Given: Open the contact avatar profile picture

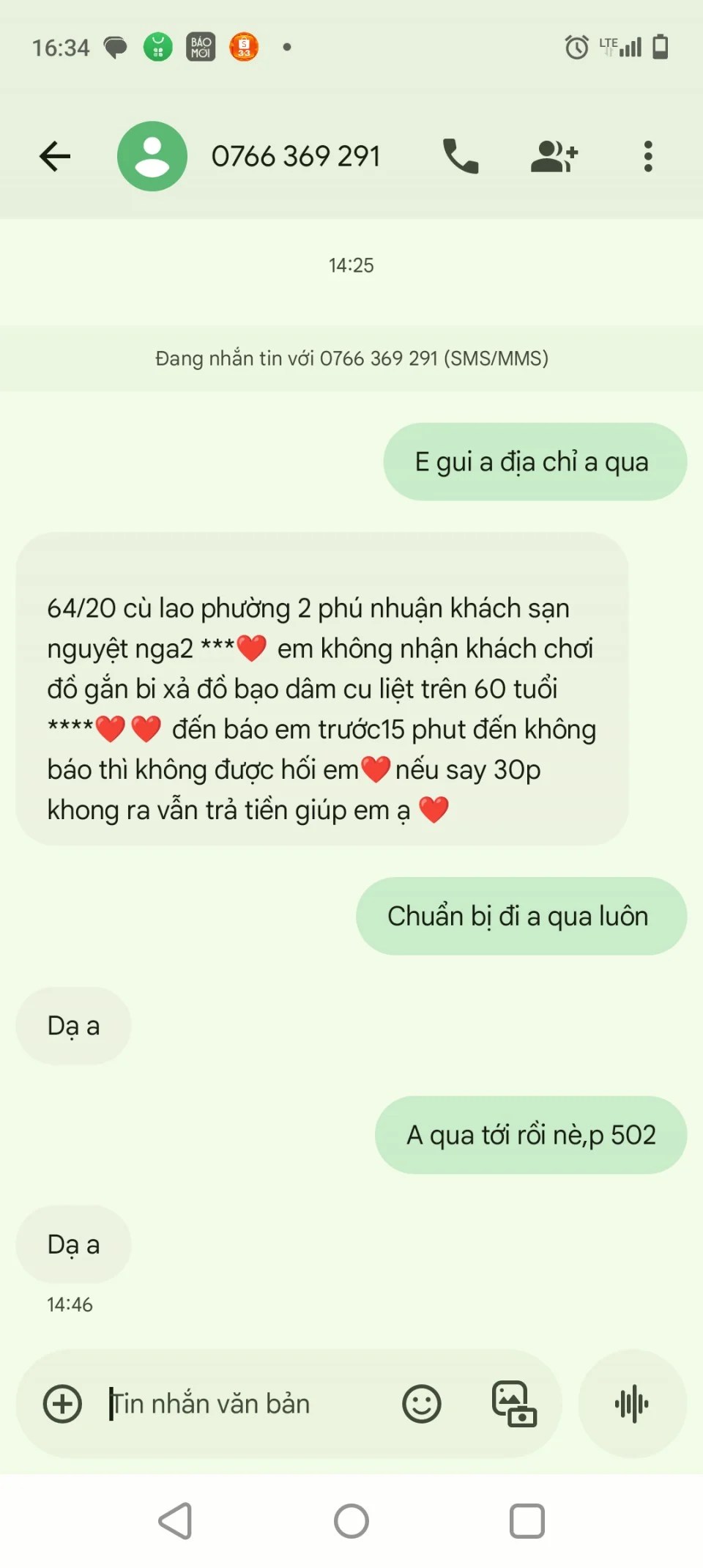Looking at the screenshot, I should pos(152,156).
